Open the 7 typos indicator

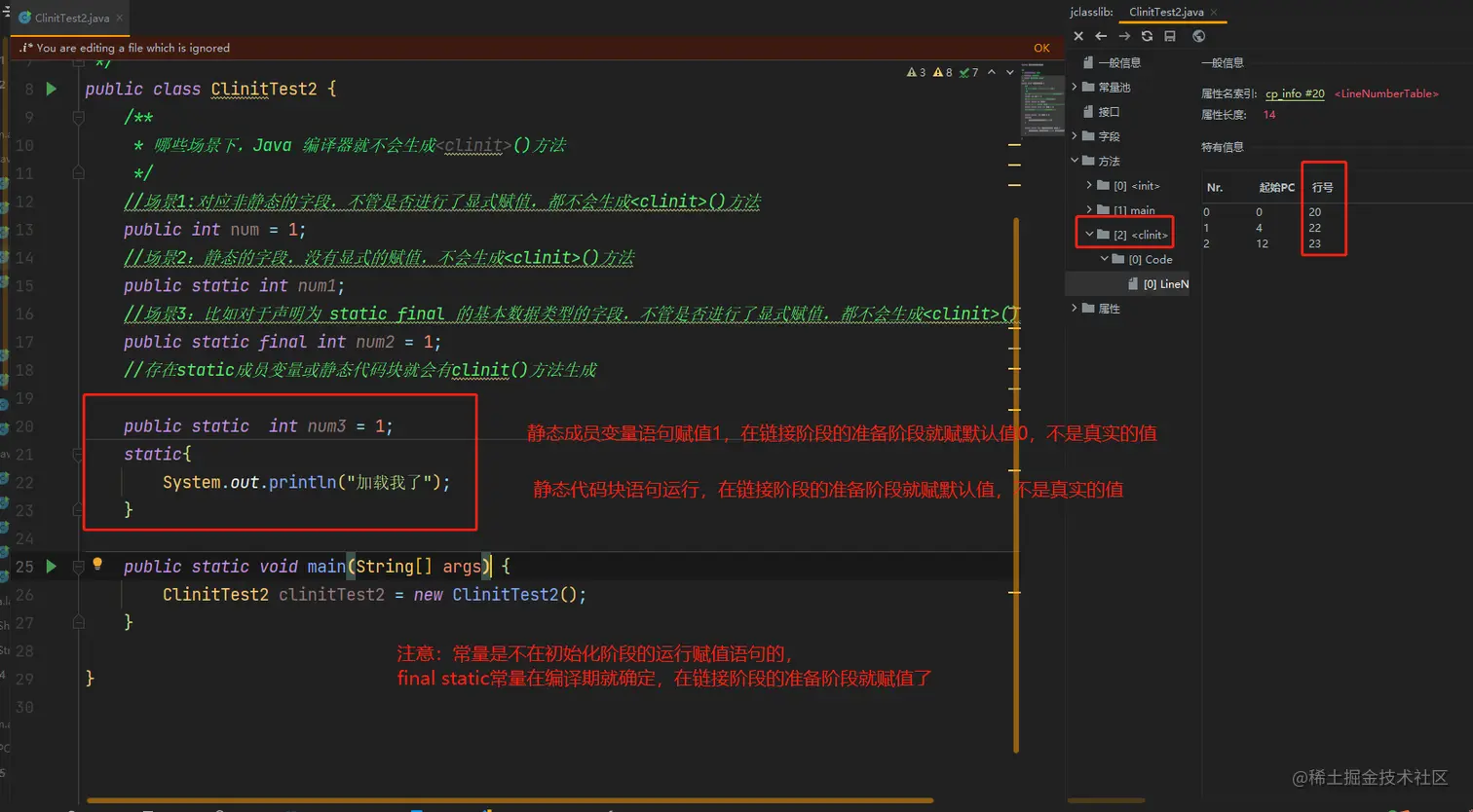coord(968,72)
